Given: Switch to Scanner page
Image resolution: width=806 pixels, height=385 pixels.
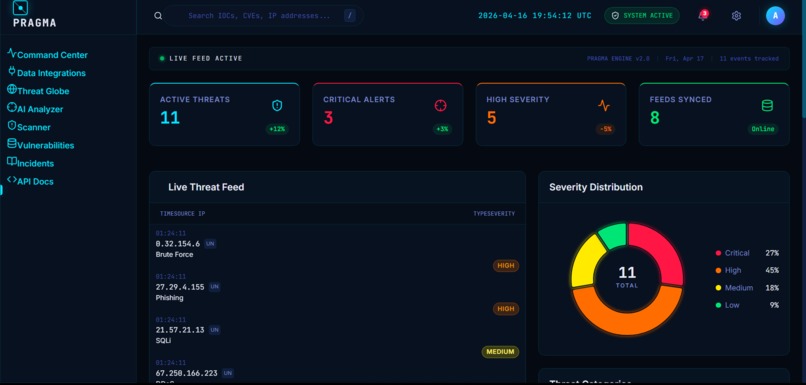Looking at the screenshot, I should (x=33, y=127).
